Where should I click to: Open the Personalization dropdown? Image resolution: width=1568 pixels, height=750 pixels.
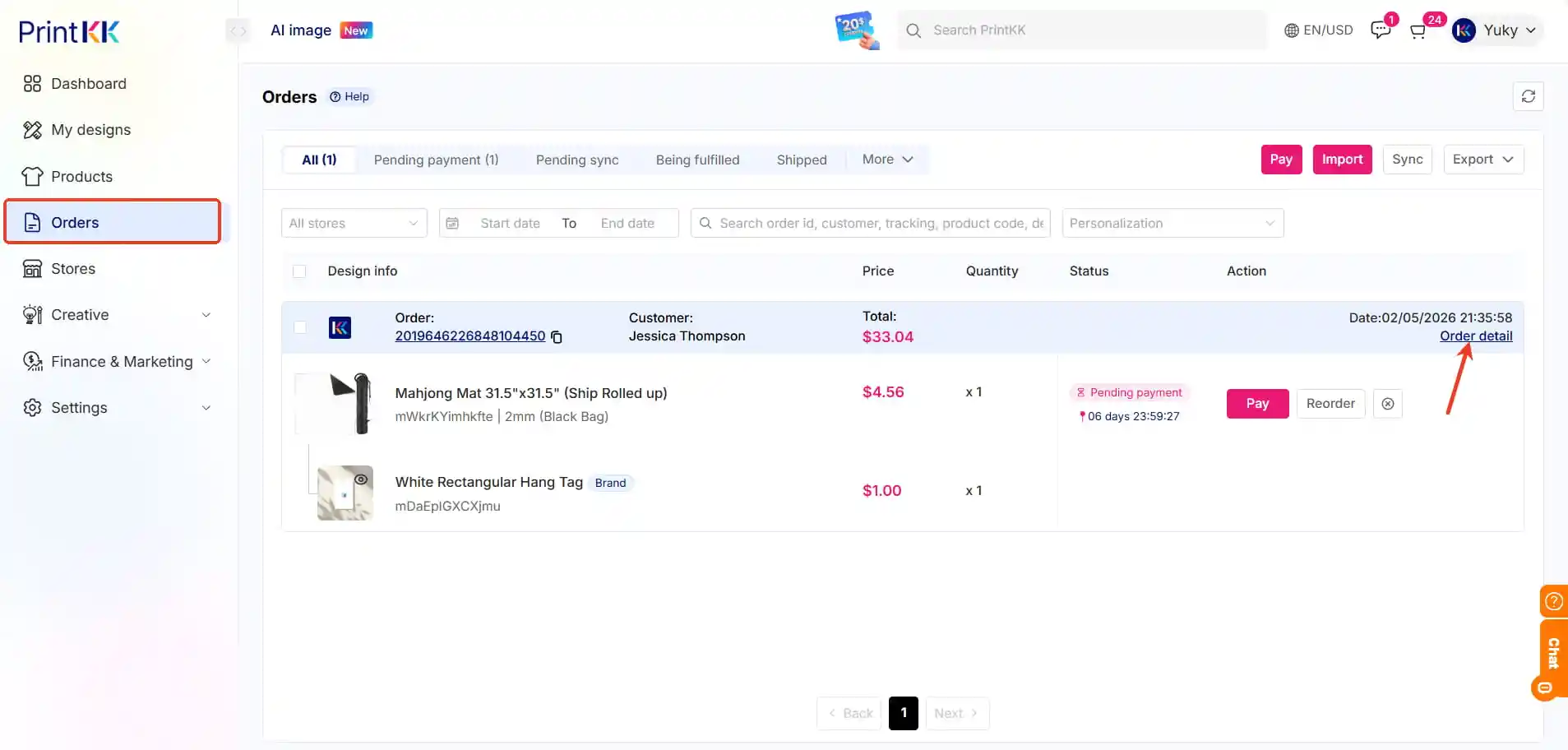tap(1172, 223)
